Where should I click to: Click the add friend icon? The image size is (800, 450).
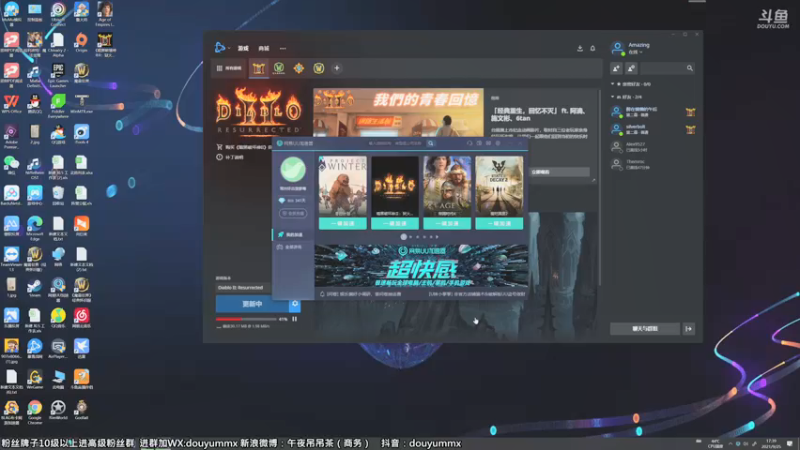[616, 68]
